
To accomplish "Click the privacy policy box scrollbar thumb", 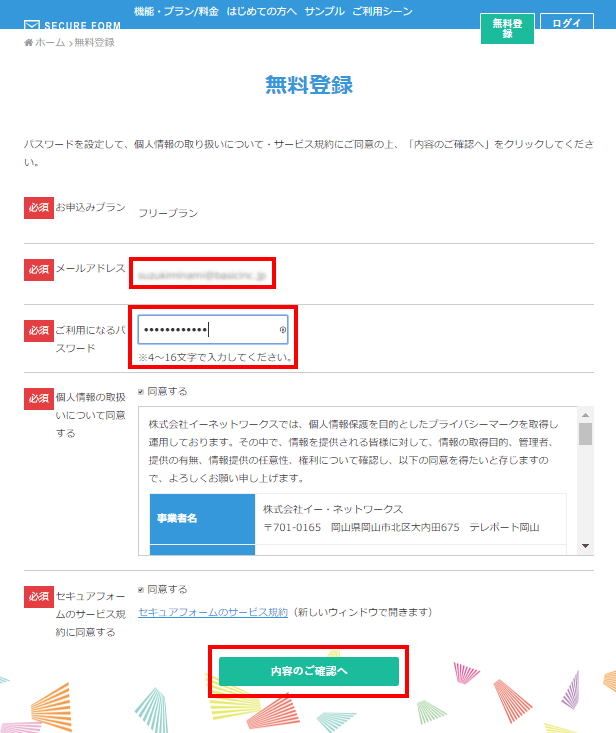I will click(x=586, y=433).
